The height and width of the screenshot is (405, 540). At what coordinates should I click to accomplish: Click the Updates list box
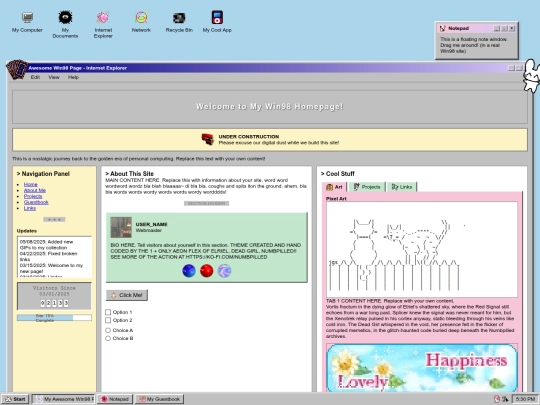[54, 257]
